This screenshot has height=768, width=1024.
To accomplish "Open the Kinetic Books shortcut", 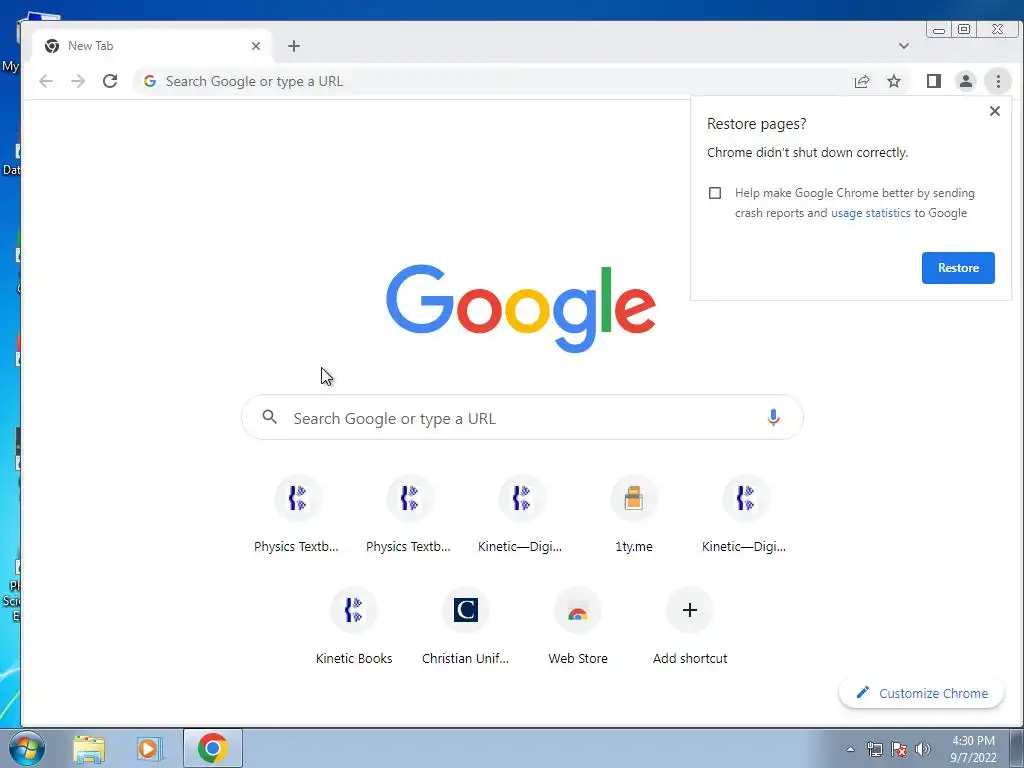I will click(x=354, y=626).
